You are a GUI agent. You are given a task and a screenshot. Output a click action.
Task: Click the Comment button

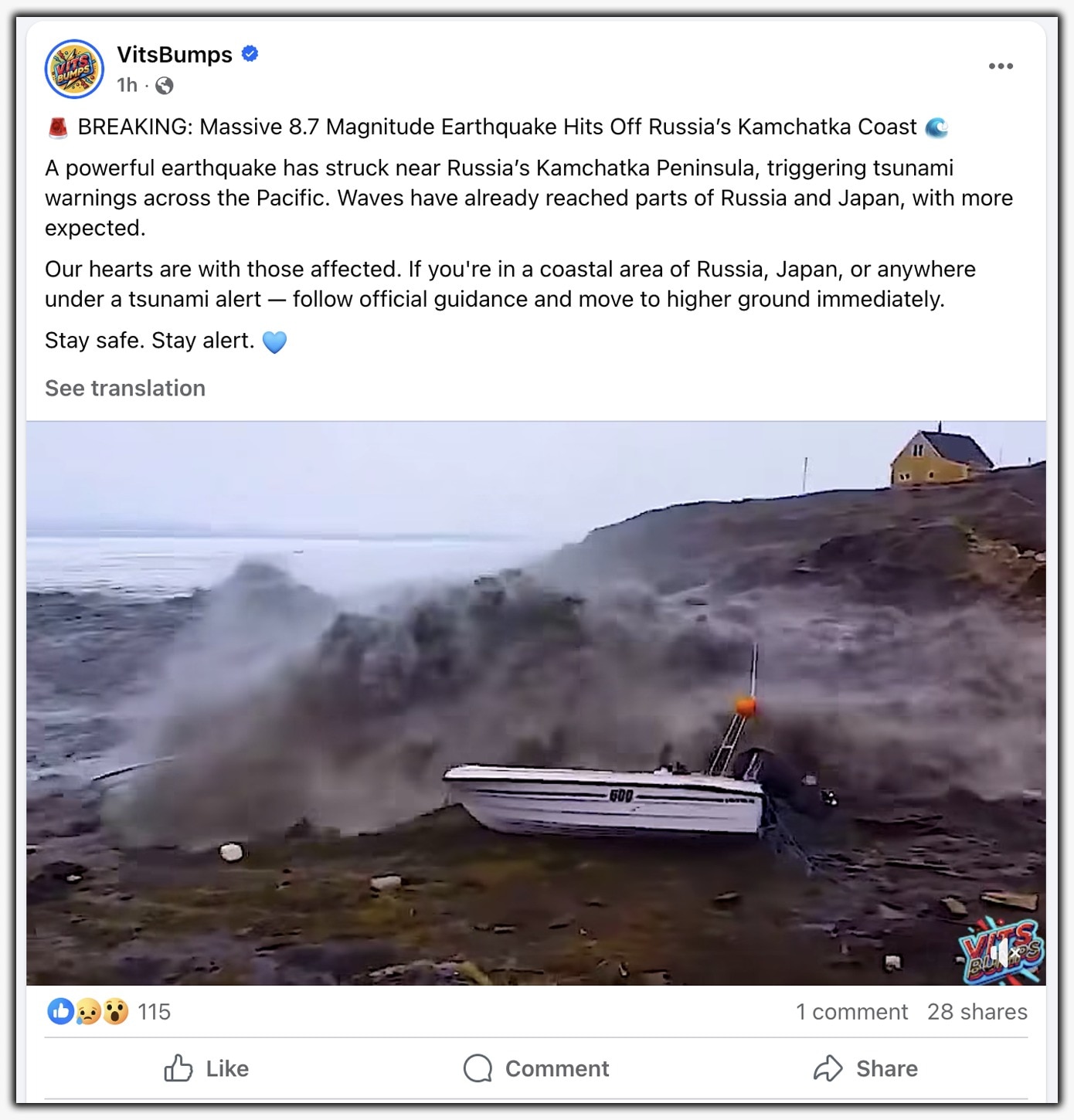click(x=536, y=1068)
